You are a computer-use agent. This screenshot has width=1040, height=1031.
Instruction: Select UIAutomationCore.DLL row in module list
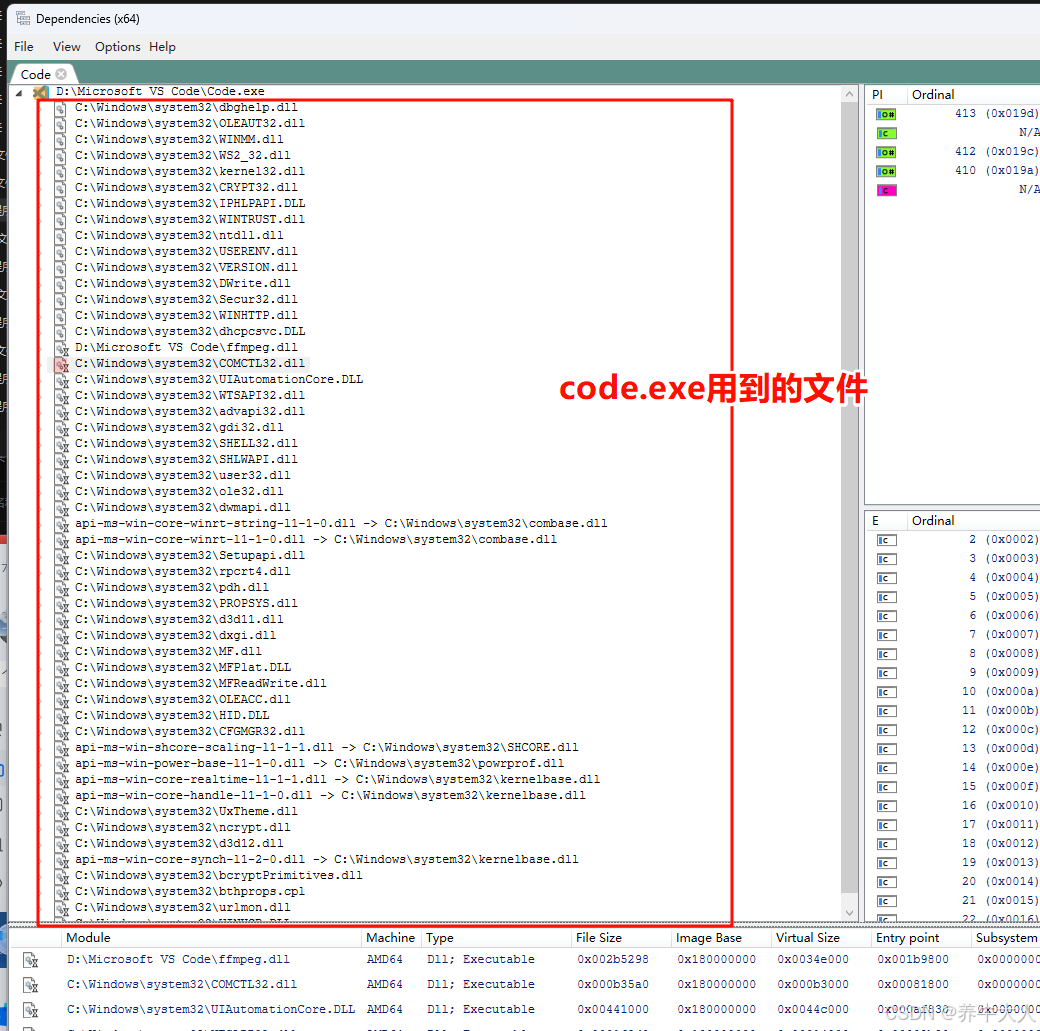coord(524,1010)
